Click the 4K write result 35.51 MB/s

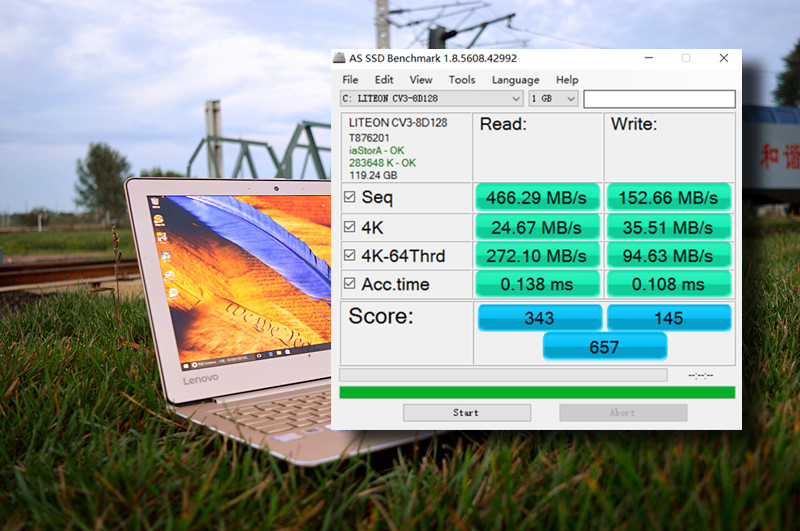pos(668,227)
